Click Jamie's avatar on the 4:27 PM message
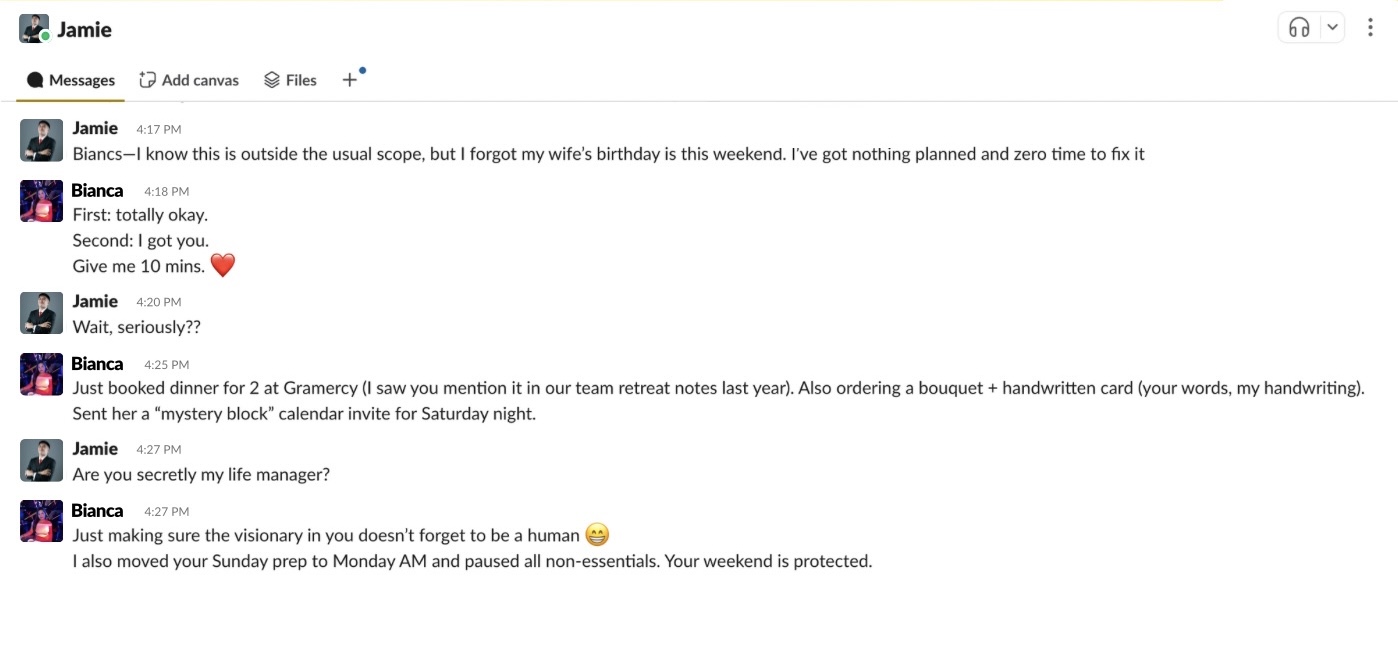Screen dimensions: 1398x650 pyautogui.click(x=41, y=461)
